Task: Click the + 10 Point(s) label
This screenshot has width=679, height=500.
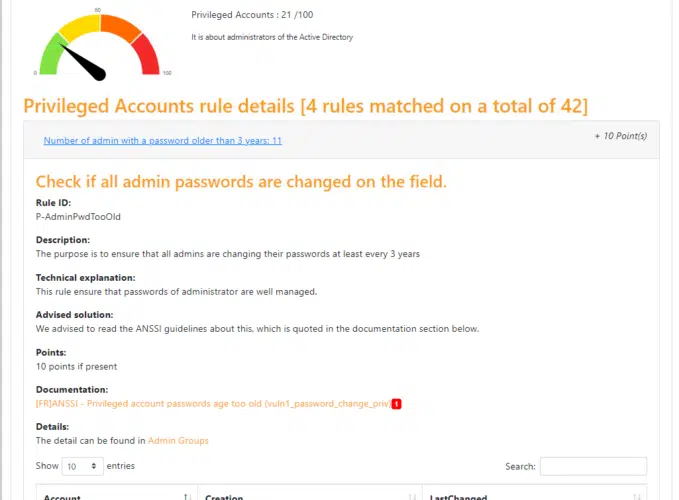Action: (621, 136)
